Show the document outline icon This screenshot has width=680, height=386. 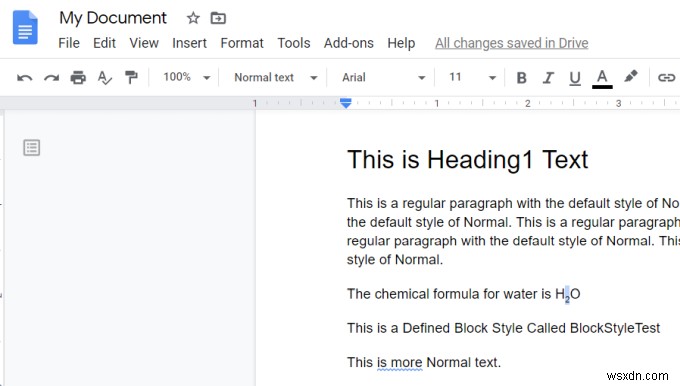click(32, 147)
